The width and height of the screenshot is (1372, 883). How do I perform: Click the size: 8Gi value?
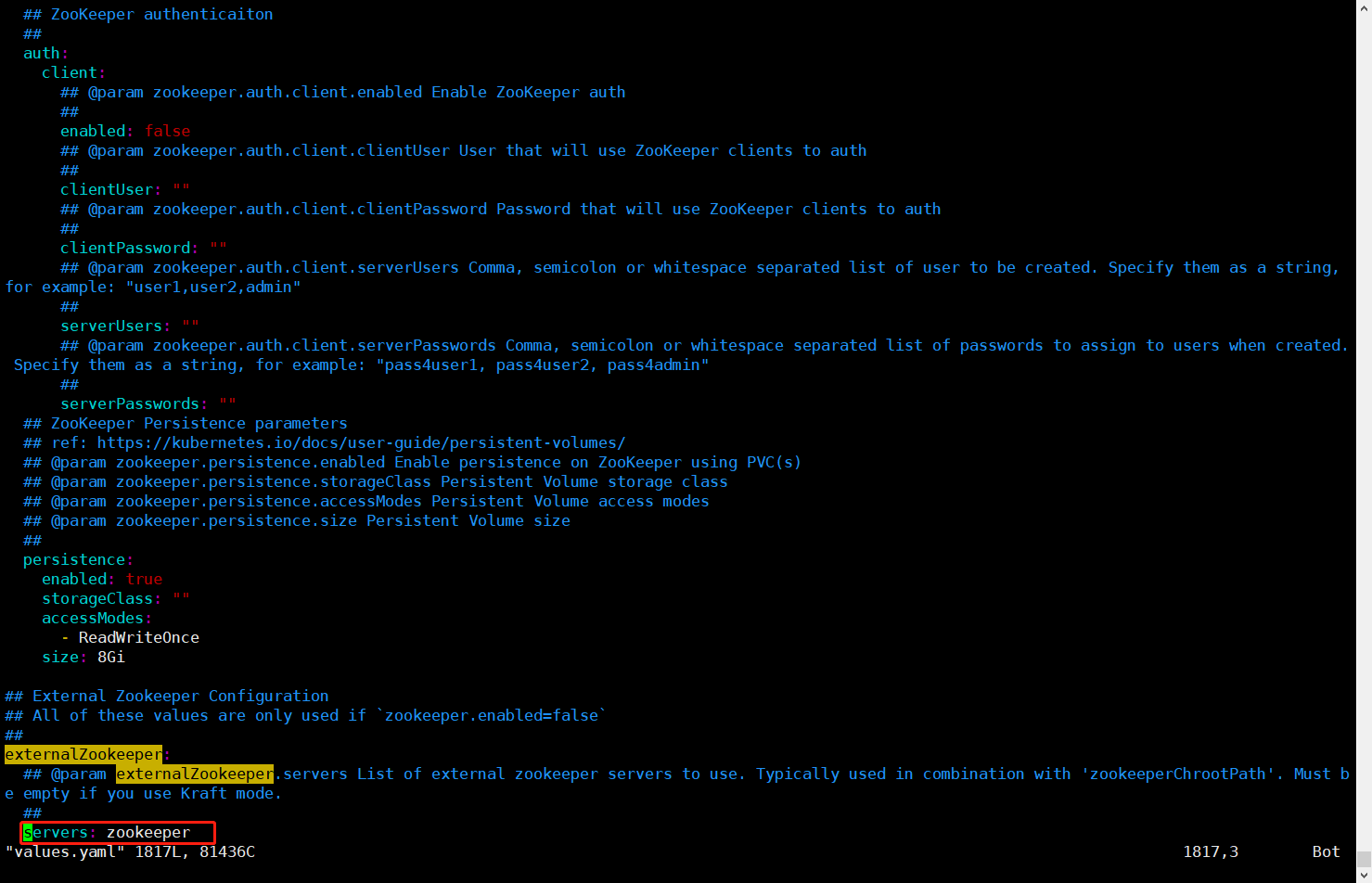[110, 657]
